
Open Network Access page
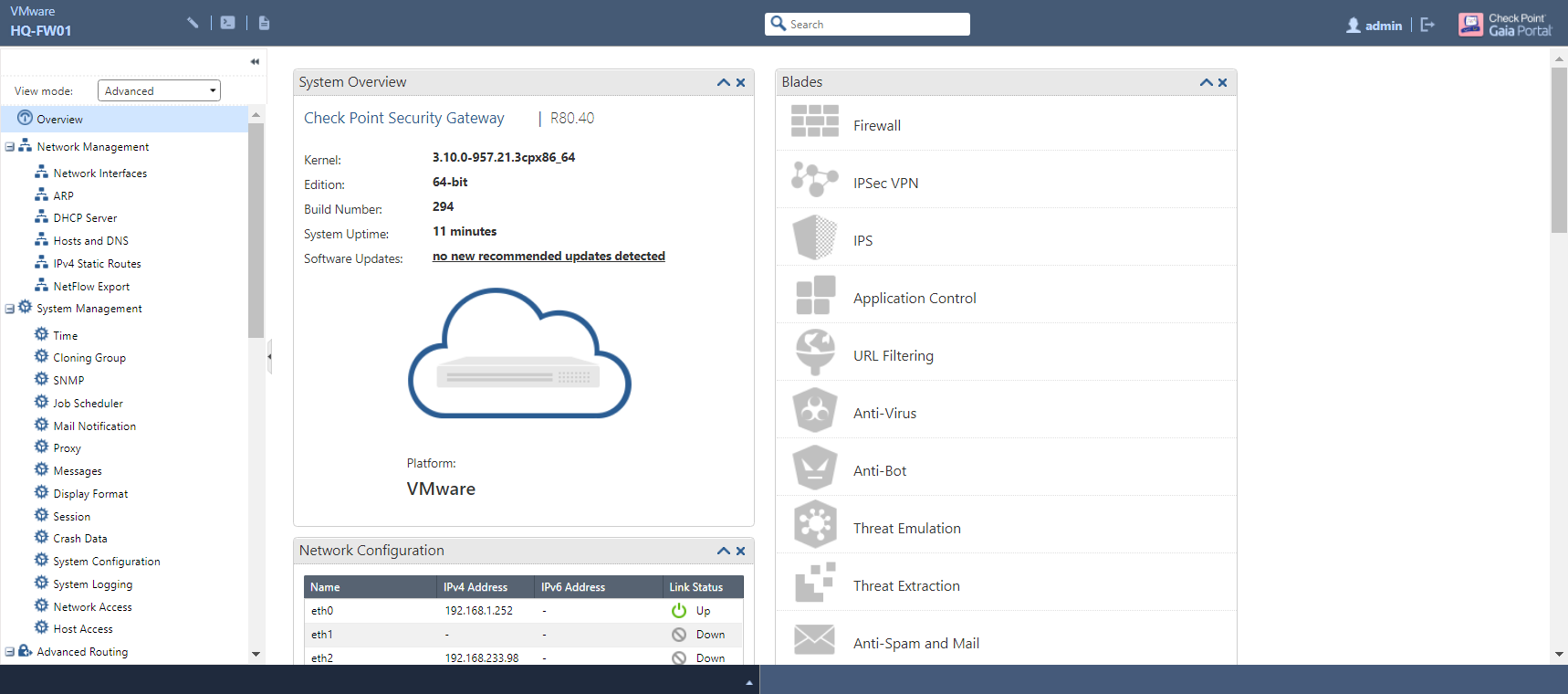92,607
